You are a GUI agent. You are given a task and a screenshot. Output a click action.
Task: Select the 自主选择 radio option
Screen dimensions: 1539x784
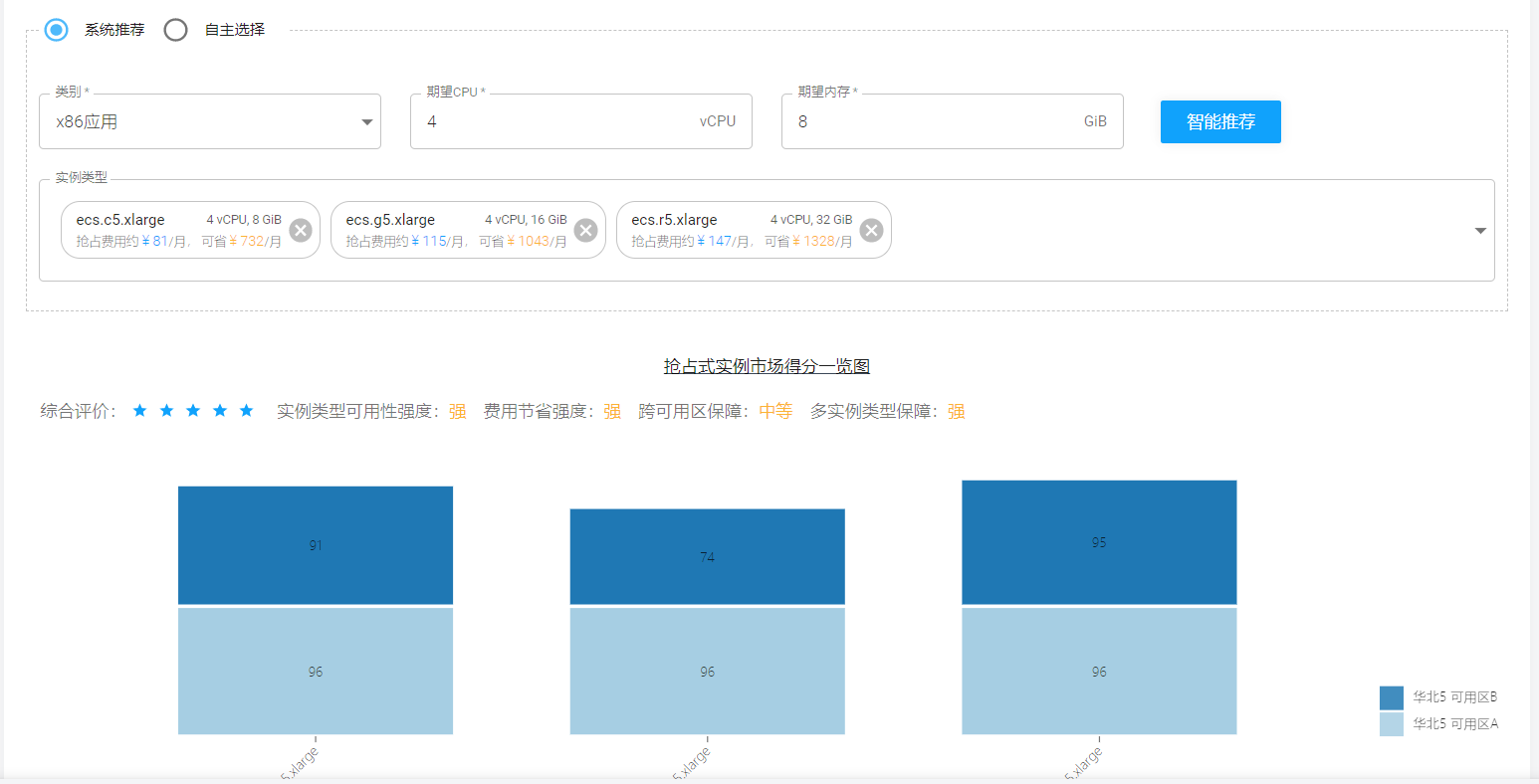176,30
